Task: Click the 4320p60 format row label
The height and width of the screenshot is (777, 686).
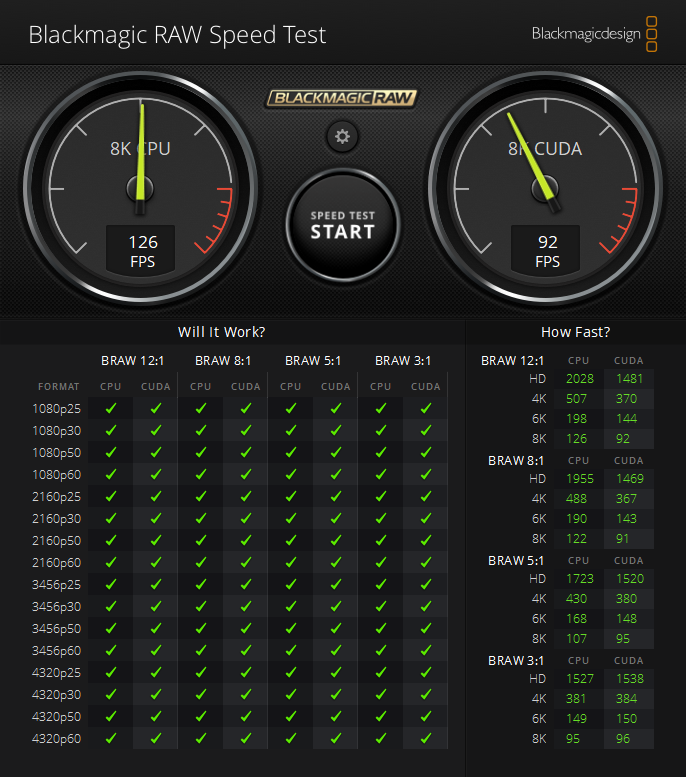Action: click(57, 739)
